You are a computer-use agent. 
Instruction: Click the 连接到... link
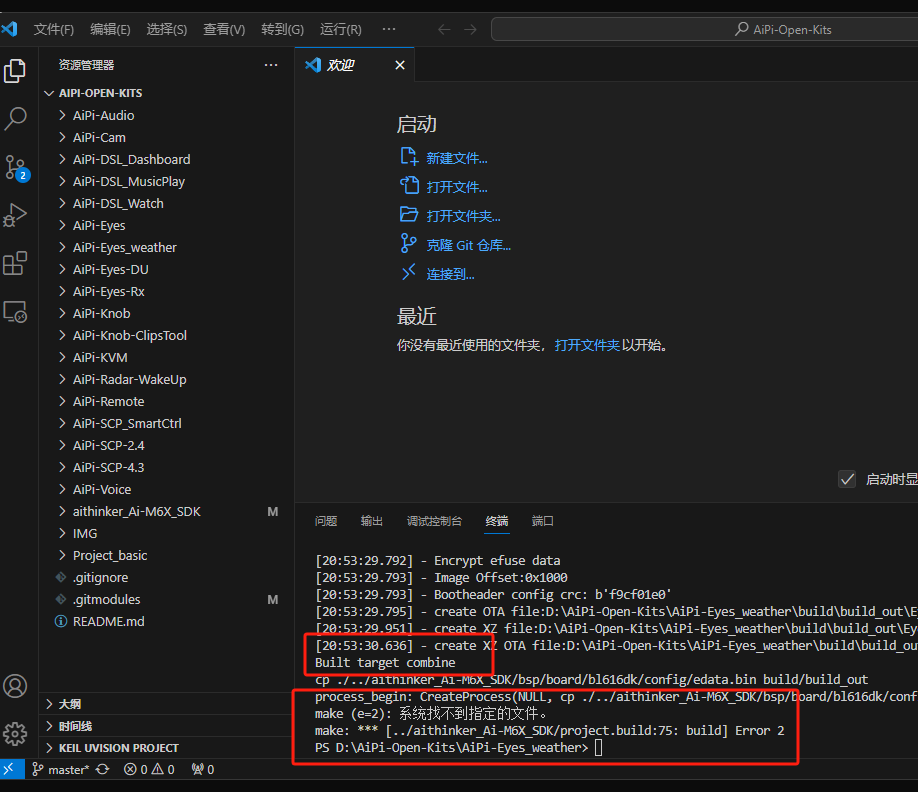[x=450, y=274]
